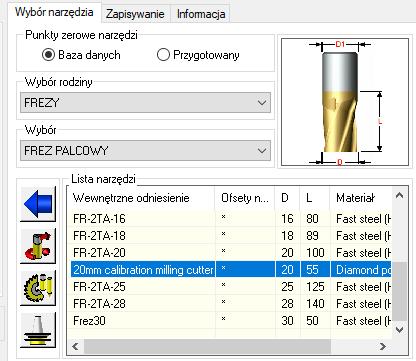Select tool row FR-2TA-18

click(230, 236)
